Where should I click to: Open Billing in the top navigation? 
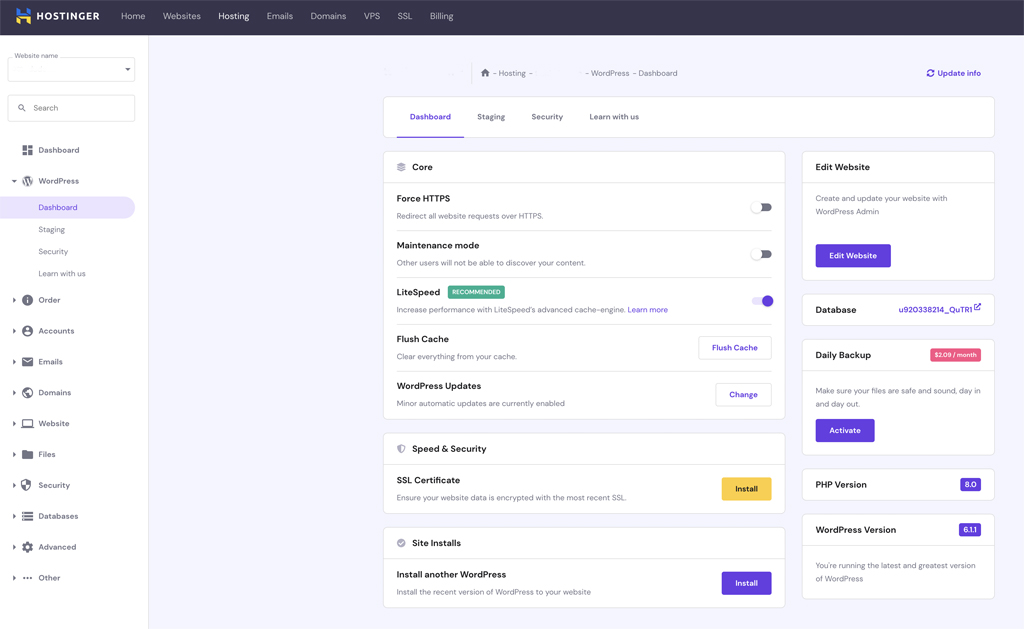click(441, 16)
